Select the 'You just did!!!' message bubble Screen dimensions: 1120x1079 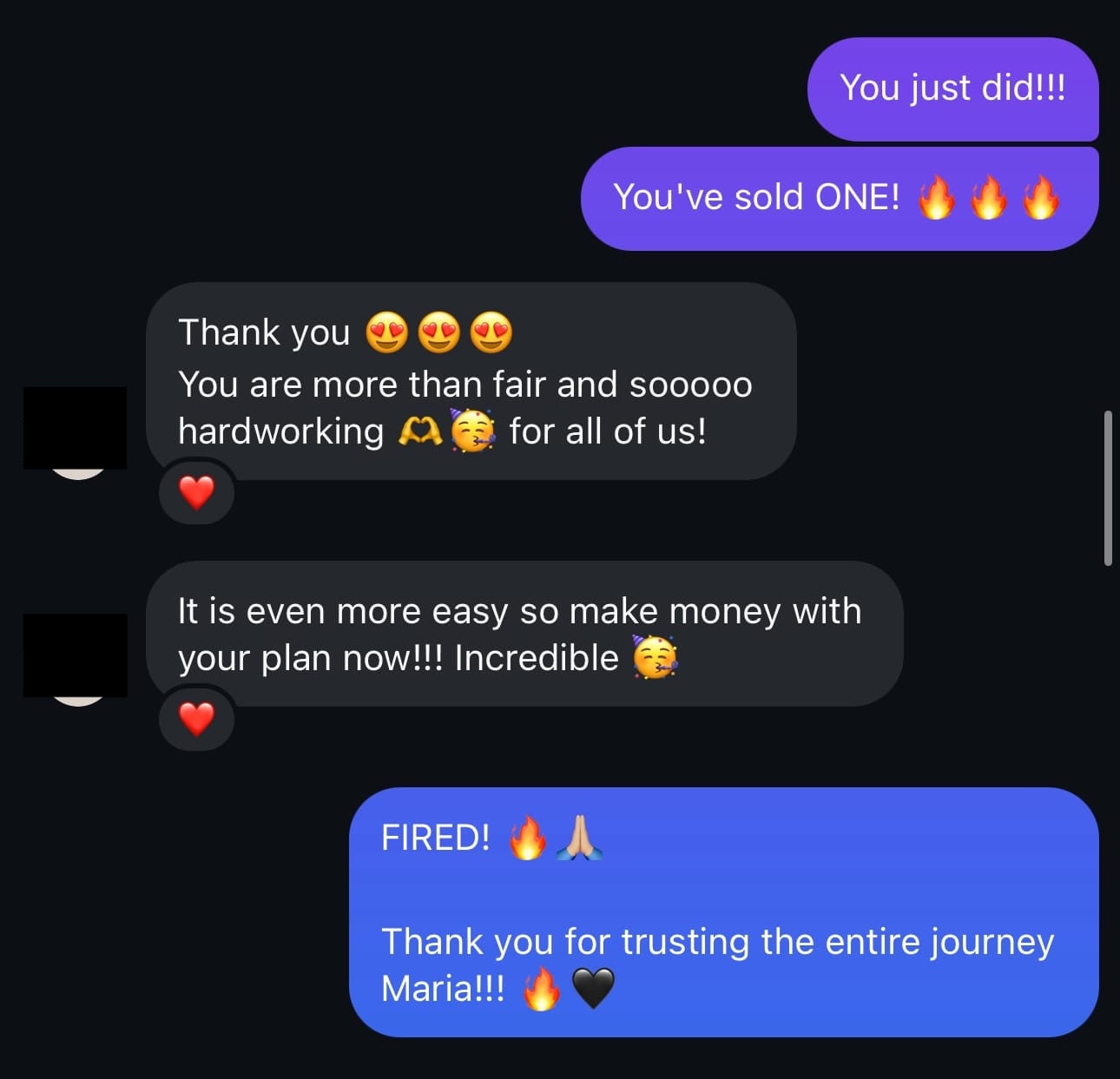pos(952,89)
